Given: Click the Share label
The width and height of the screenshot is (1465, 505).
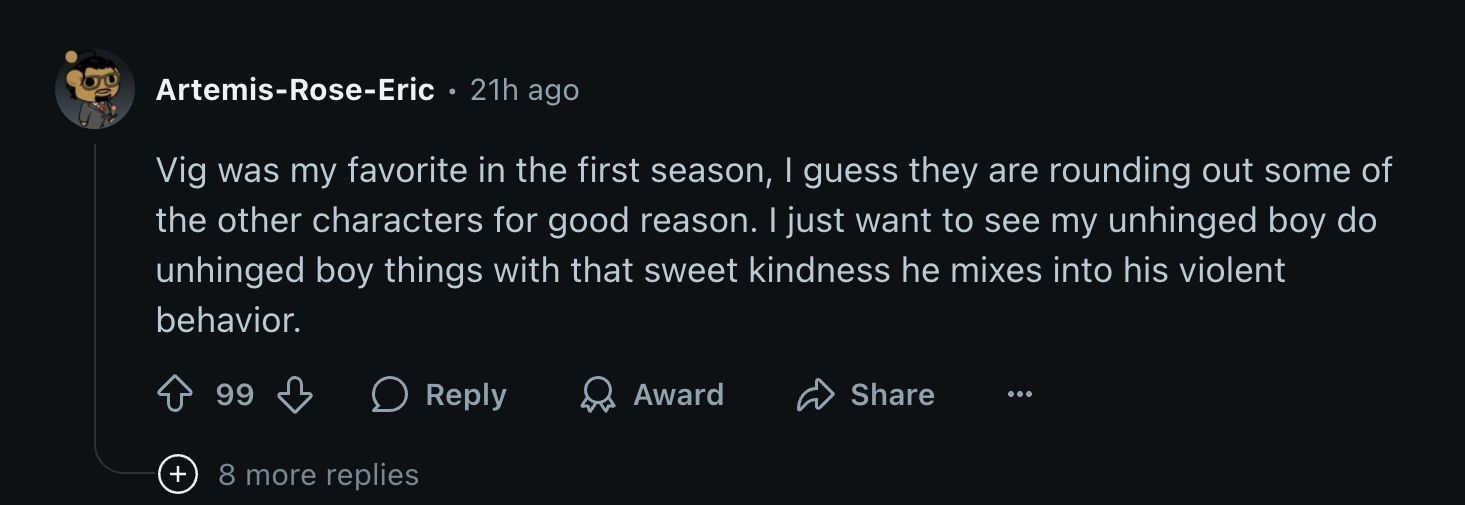Looking at the screenshot, I should coord(892,395).
